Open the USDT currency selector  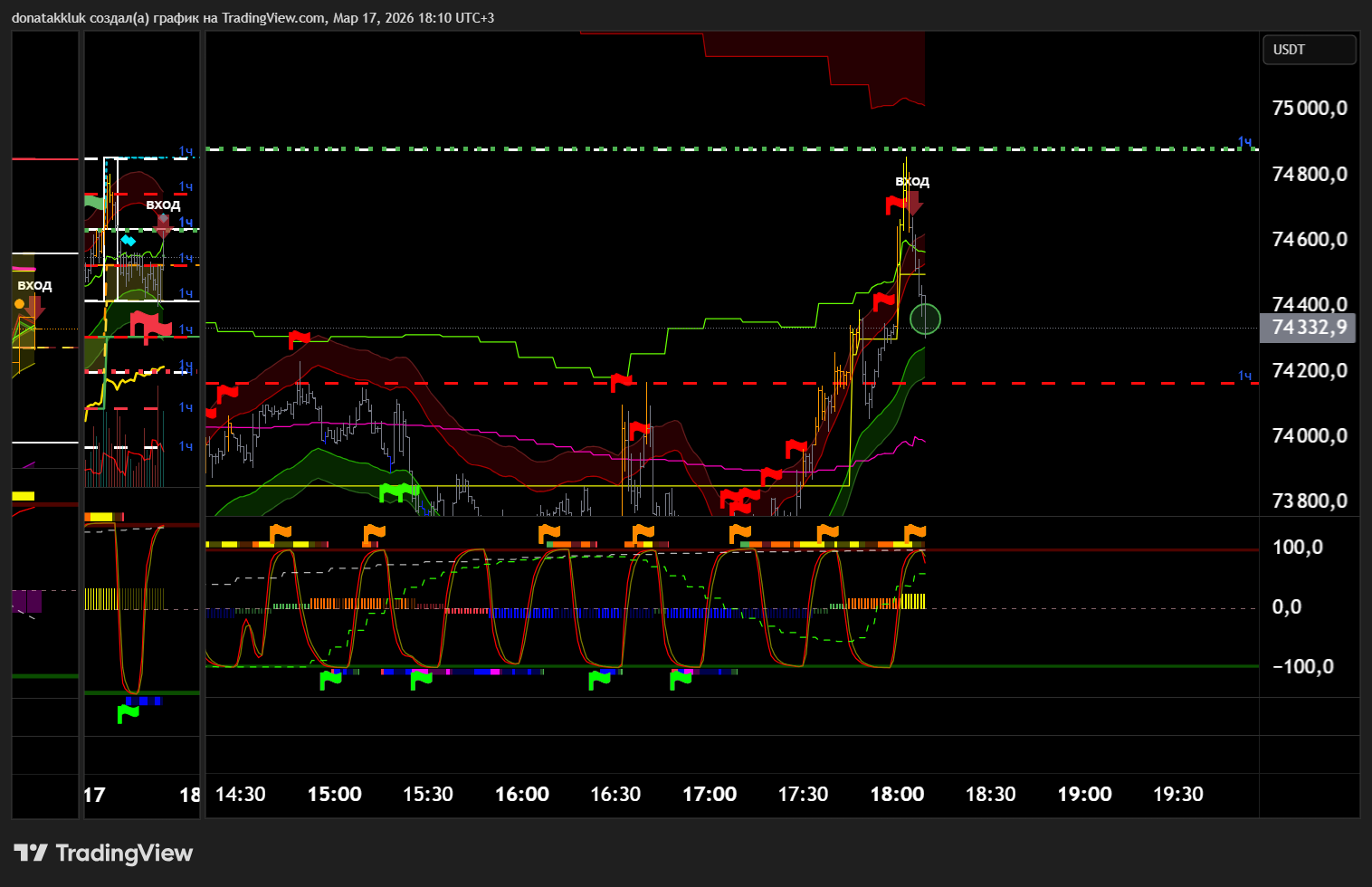[1309, 50]
